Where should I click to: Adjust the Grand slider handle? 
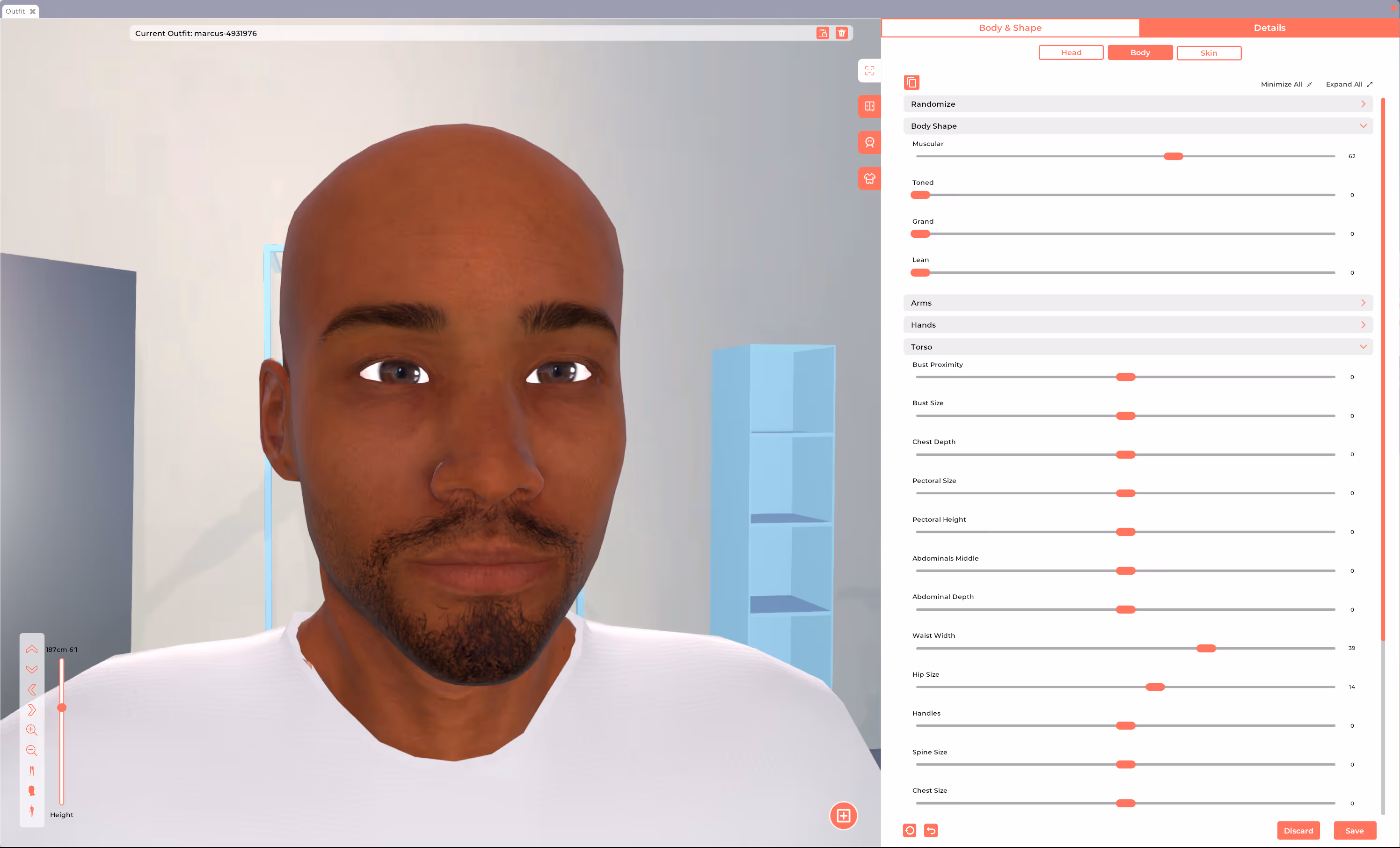point(920,234)
